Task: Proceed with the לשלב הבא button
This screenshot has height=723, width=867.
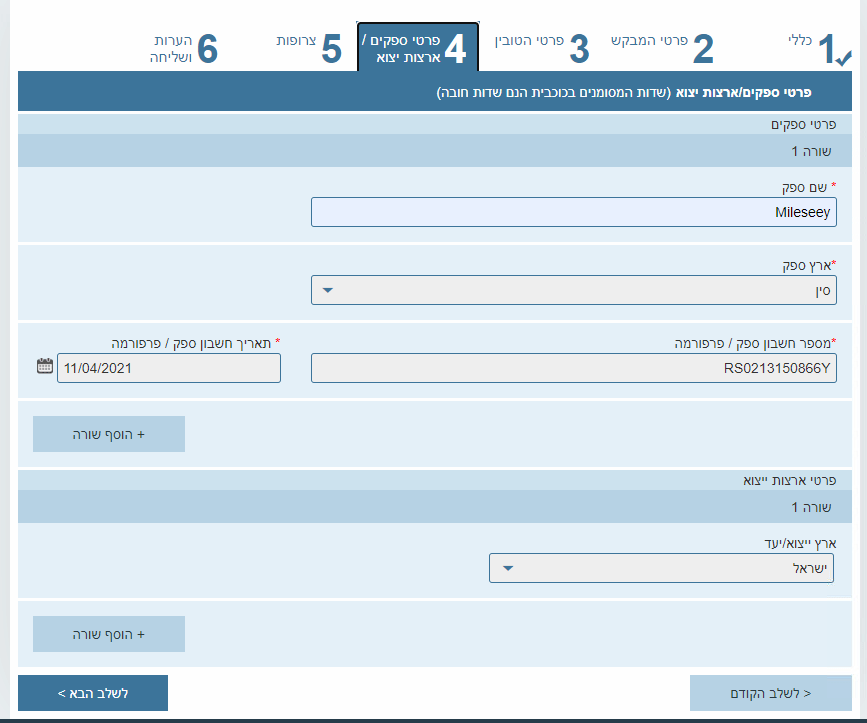Action: point(93,693)
